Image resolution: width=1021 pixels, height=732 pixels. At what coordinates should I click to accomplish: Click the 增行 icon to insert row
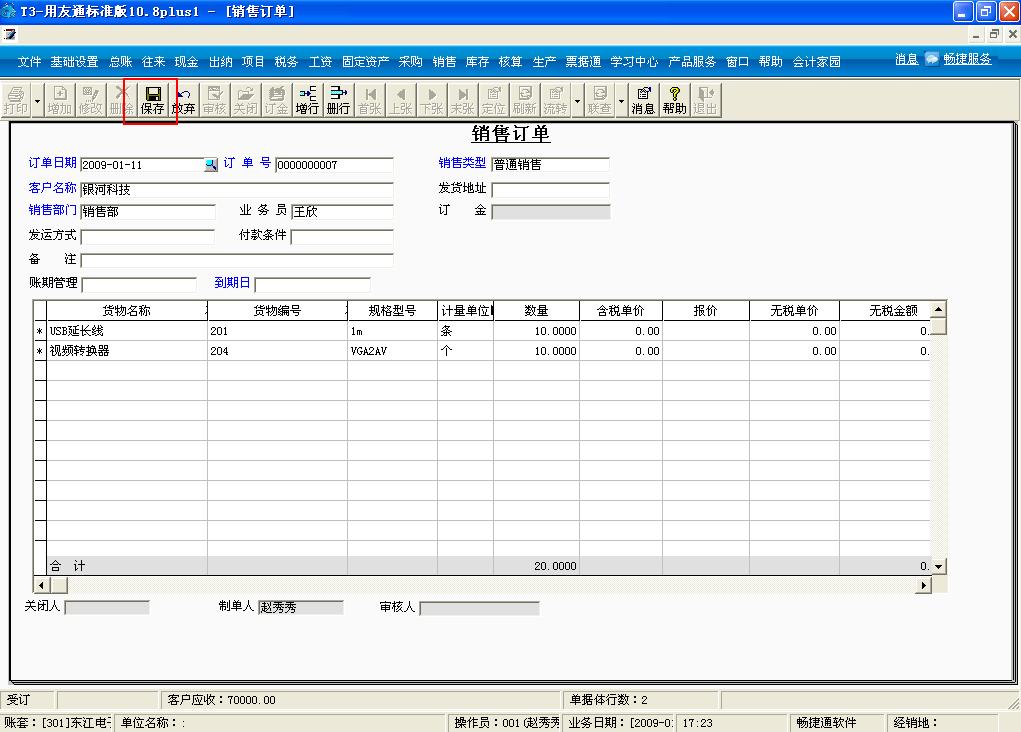coord(307,100)
